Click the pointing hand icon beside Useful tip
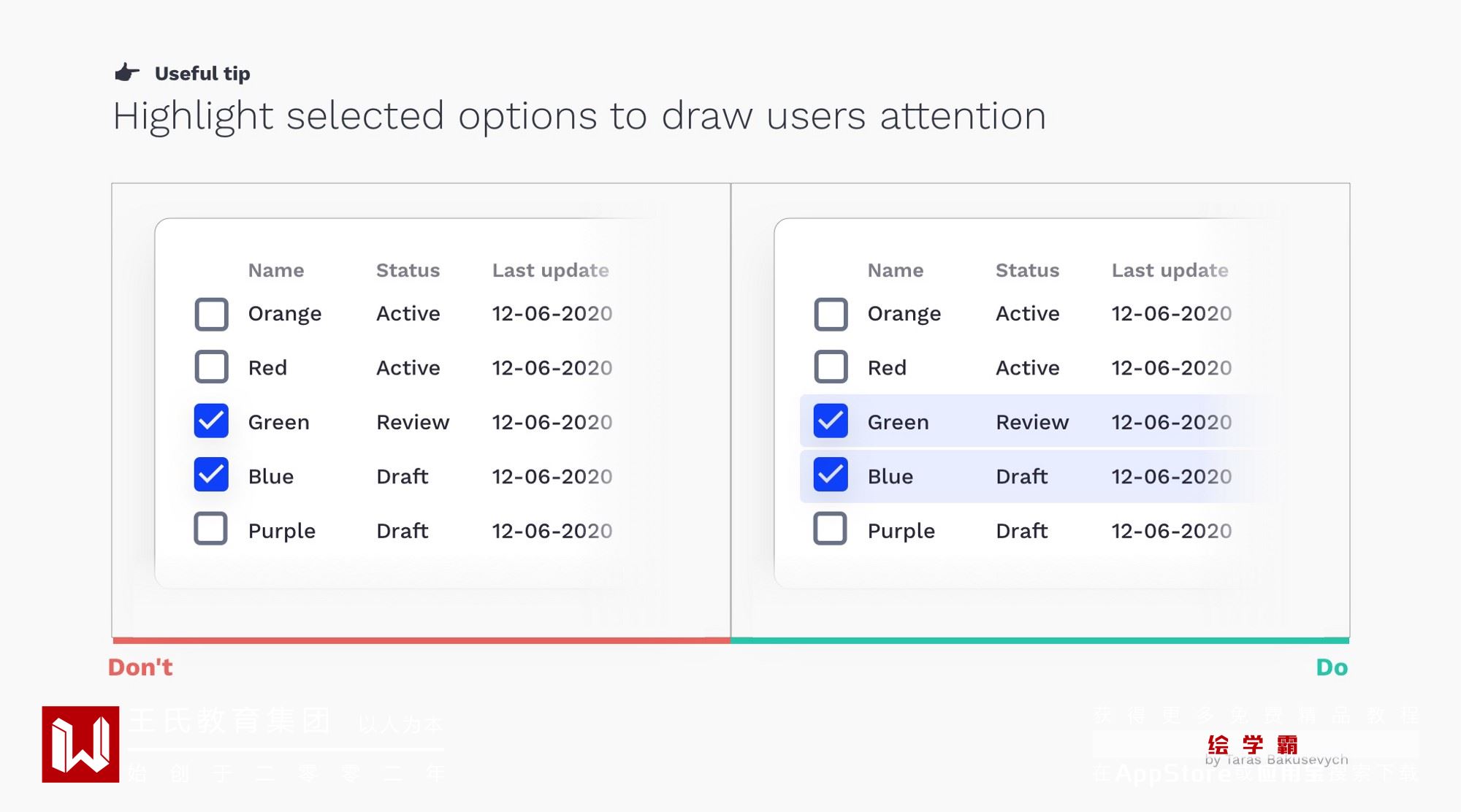This screenshot has height=812, width=1461. click(x=126, y=72)
